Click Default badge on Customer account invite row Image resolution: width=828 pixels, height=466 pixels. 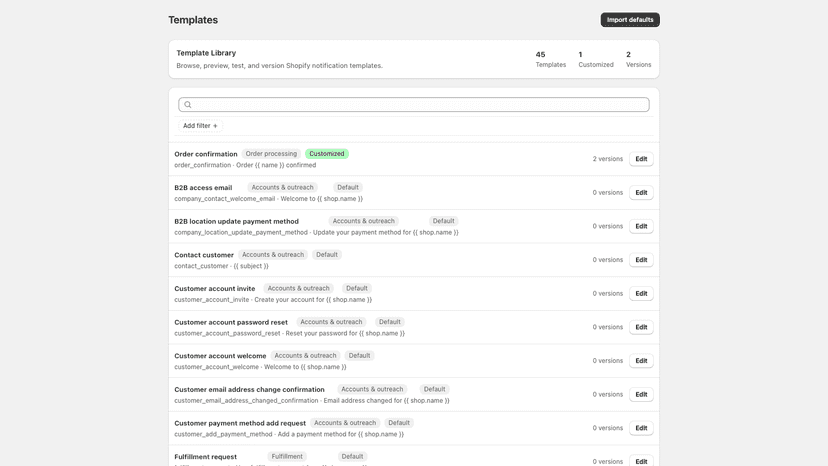pos(356,288)
